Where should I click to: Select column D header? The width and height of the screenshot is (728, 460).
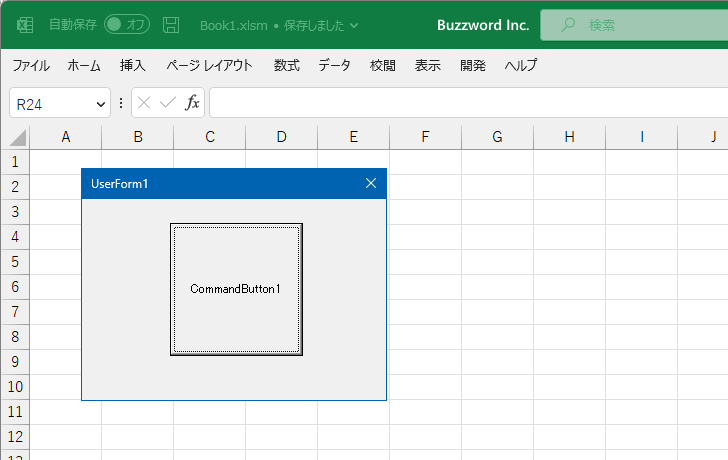(281, 137)
